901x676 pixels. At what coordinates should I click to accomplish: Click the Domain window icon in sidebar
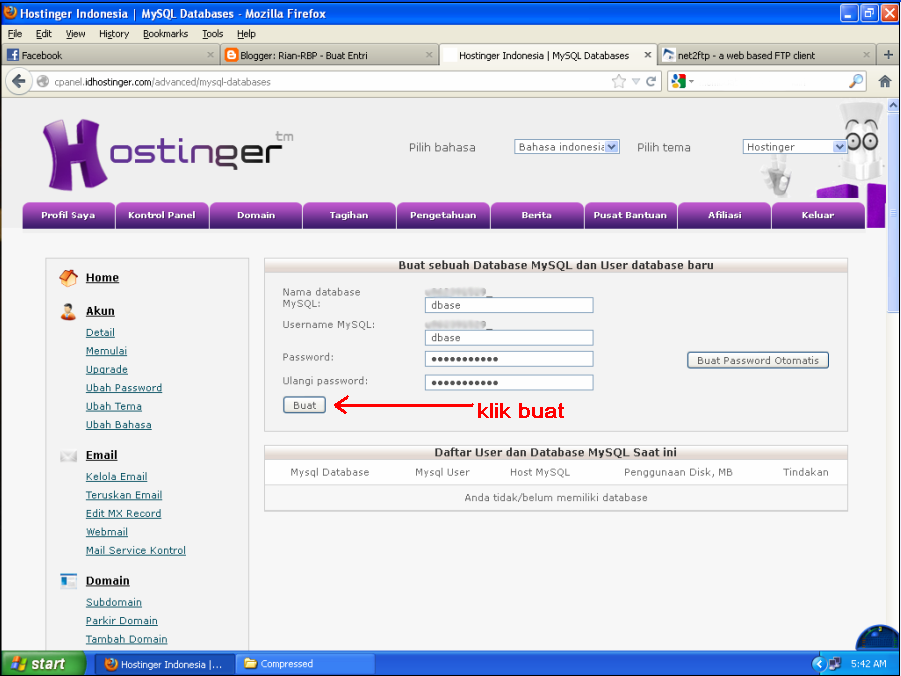(x=68, y=581)
